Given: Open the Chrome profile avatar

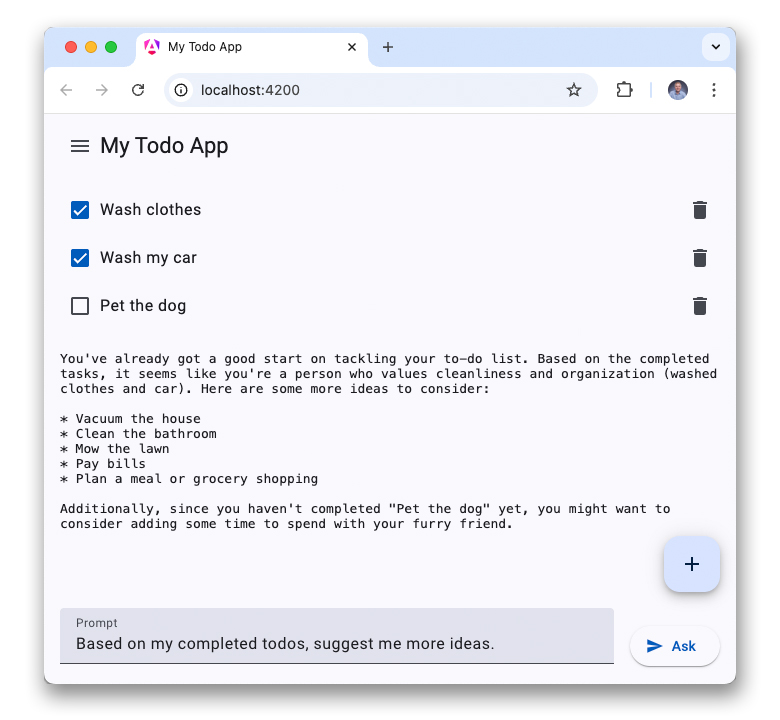Looking at the screenshot, I should 678,90.
